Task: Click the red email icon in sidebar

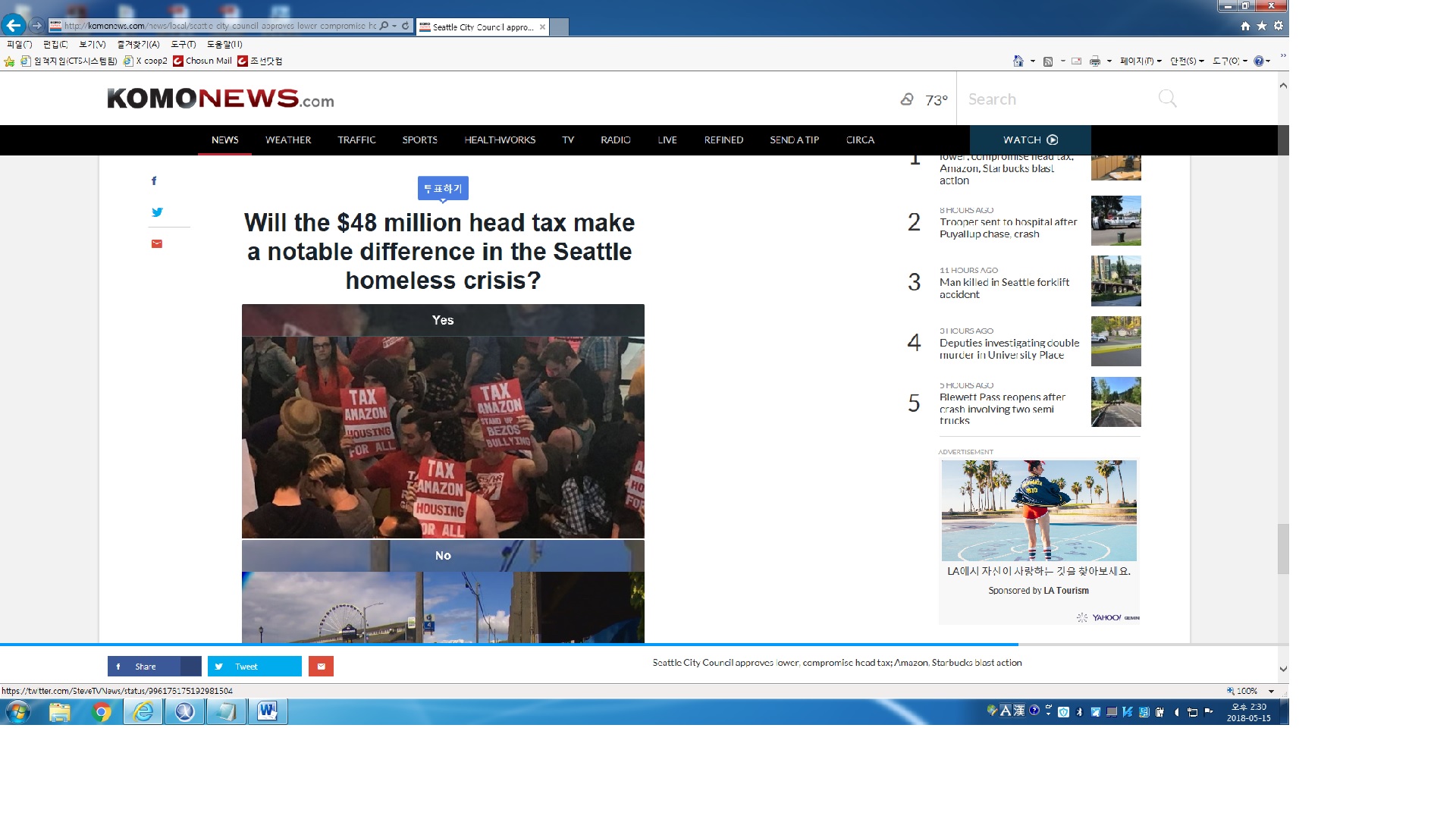Action: (x=157, y=243)
